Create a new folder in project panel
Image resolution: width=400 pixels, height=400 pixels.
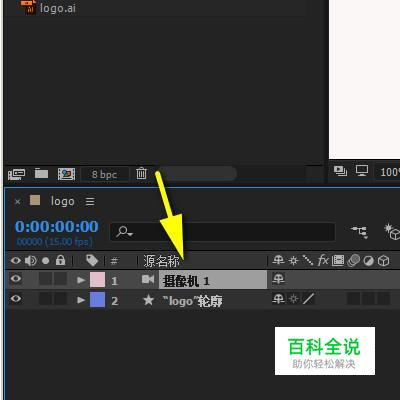(x=41, y=173)
